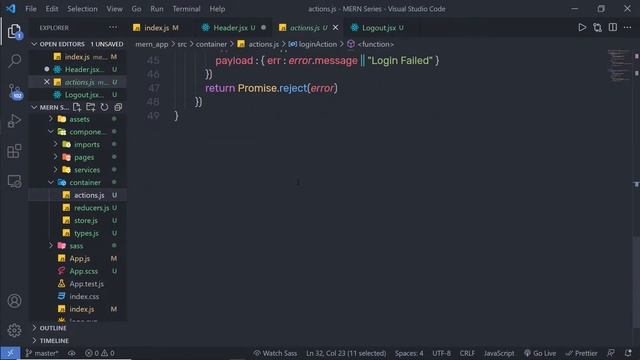This screenshot has width=640, height=360.
Task: Collapse all folders in Explorer
Action: tap(118, 107)
